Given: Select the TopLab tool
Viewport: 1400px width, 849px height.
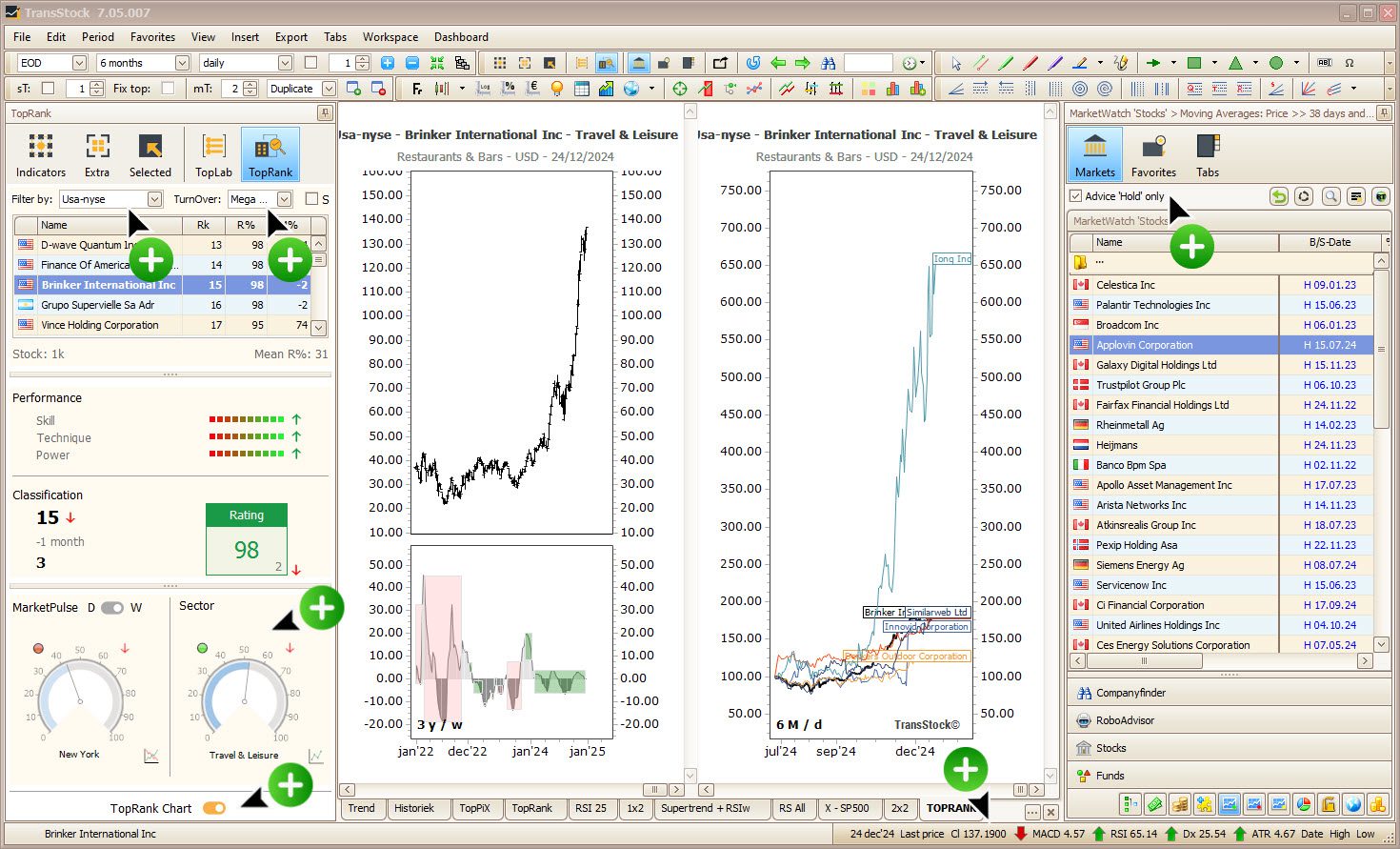Looking at the screenshot, I should 211,152.
